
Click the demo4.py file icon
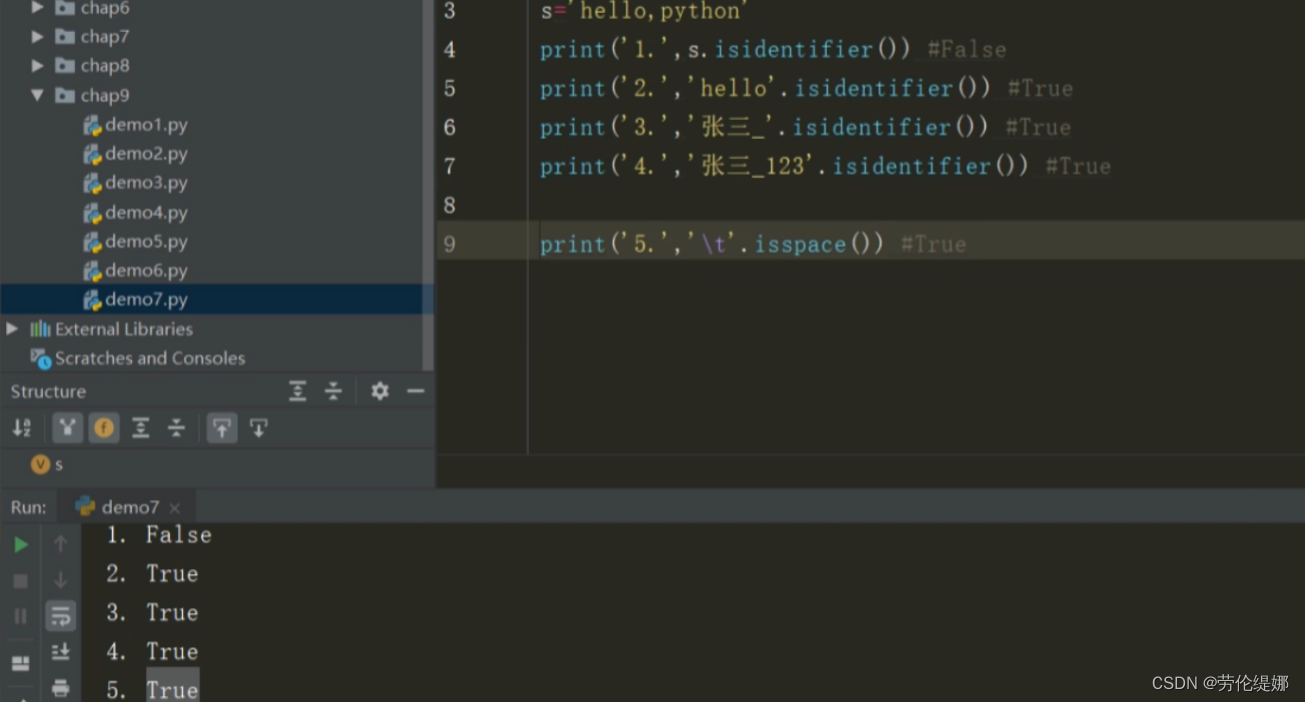[x=92, y=212]
